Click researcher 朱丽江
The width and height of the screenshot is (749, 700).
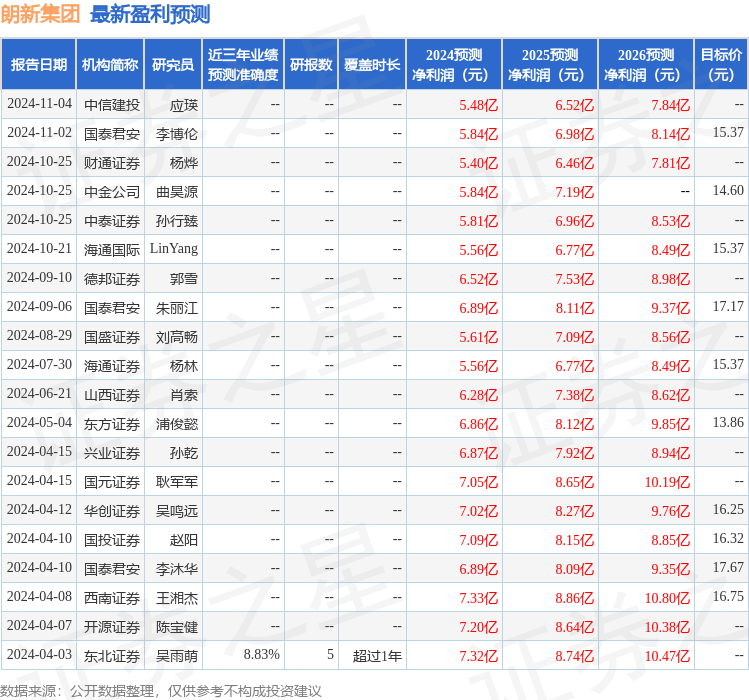(177, 308)
